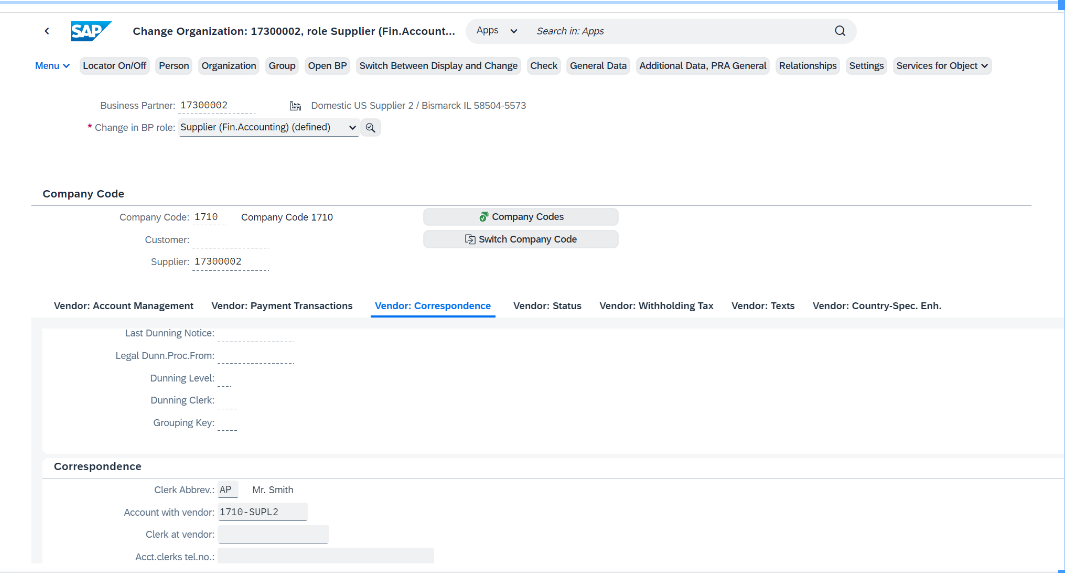The width and height of the screenshot is (1065, 573).
Task: Open Vendor: Withholding Tax tab
Action: pyautogui.click(x=656, y=306)
